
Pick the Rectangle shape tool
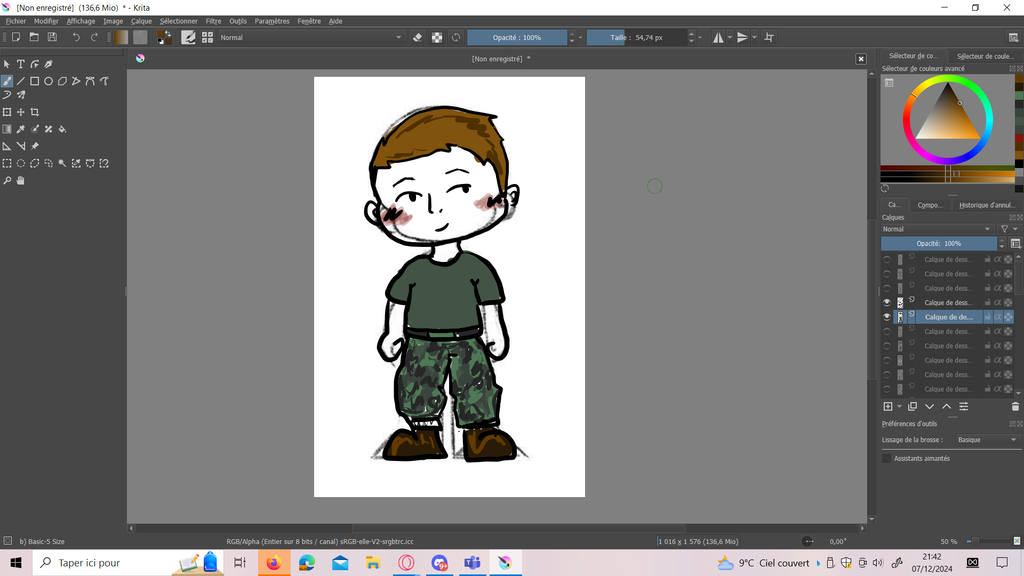[x=34, y=81]
